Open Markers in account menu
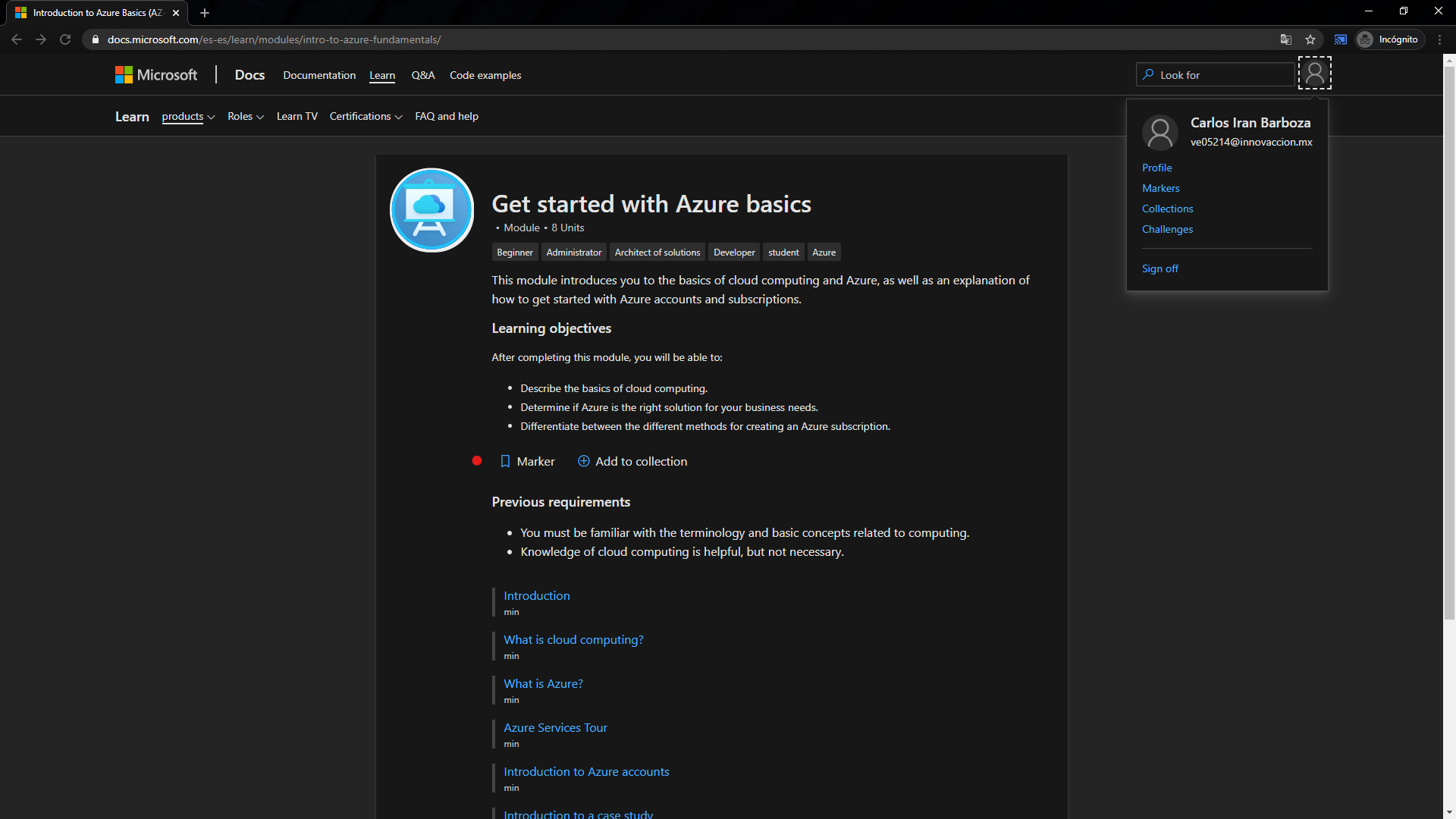 coord(1160,188)
